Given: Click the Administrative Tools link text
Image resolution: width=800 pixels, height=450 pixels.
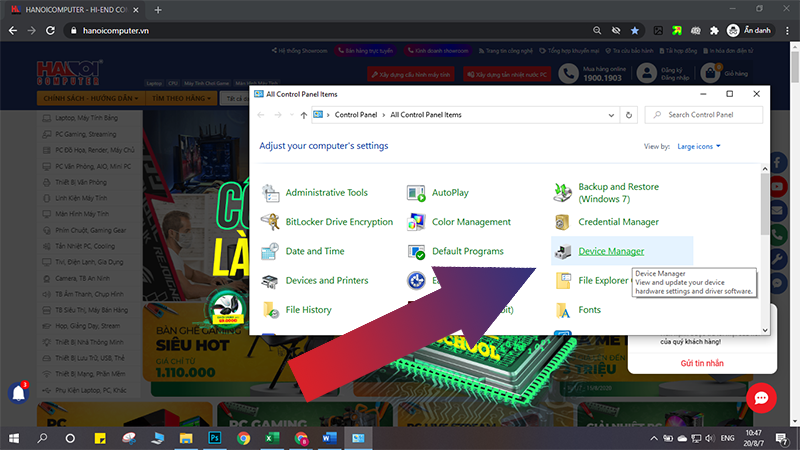Looking at the screenshot, I should (x=327, y=193).
